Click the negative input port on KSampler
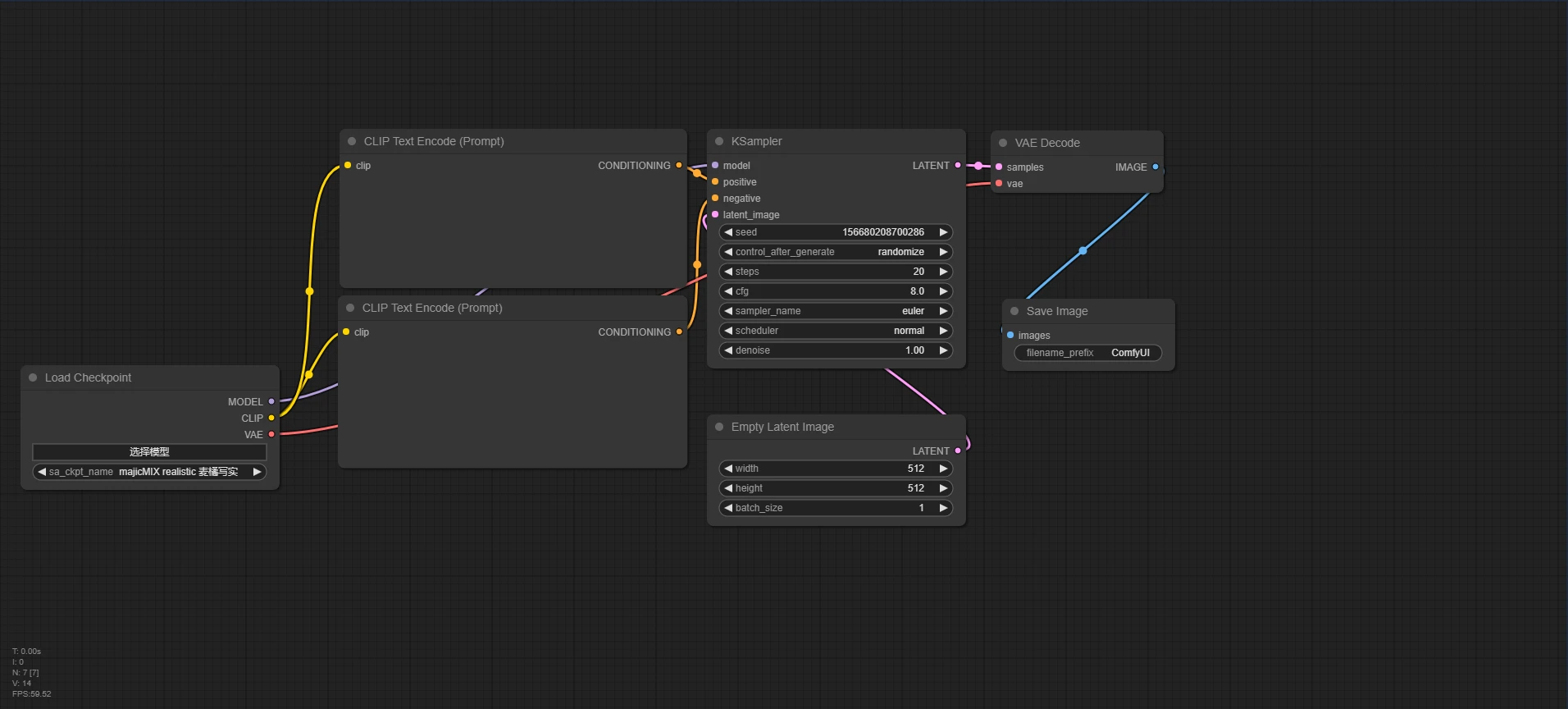This screenshot has width=1568, height=709. (x=715, y=198)
